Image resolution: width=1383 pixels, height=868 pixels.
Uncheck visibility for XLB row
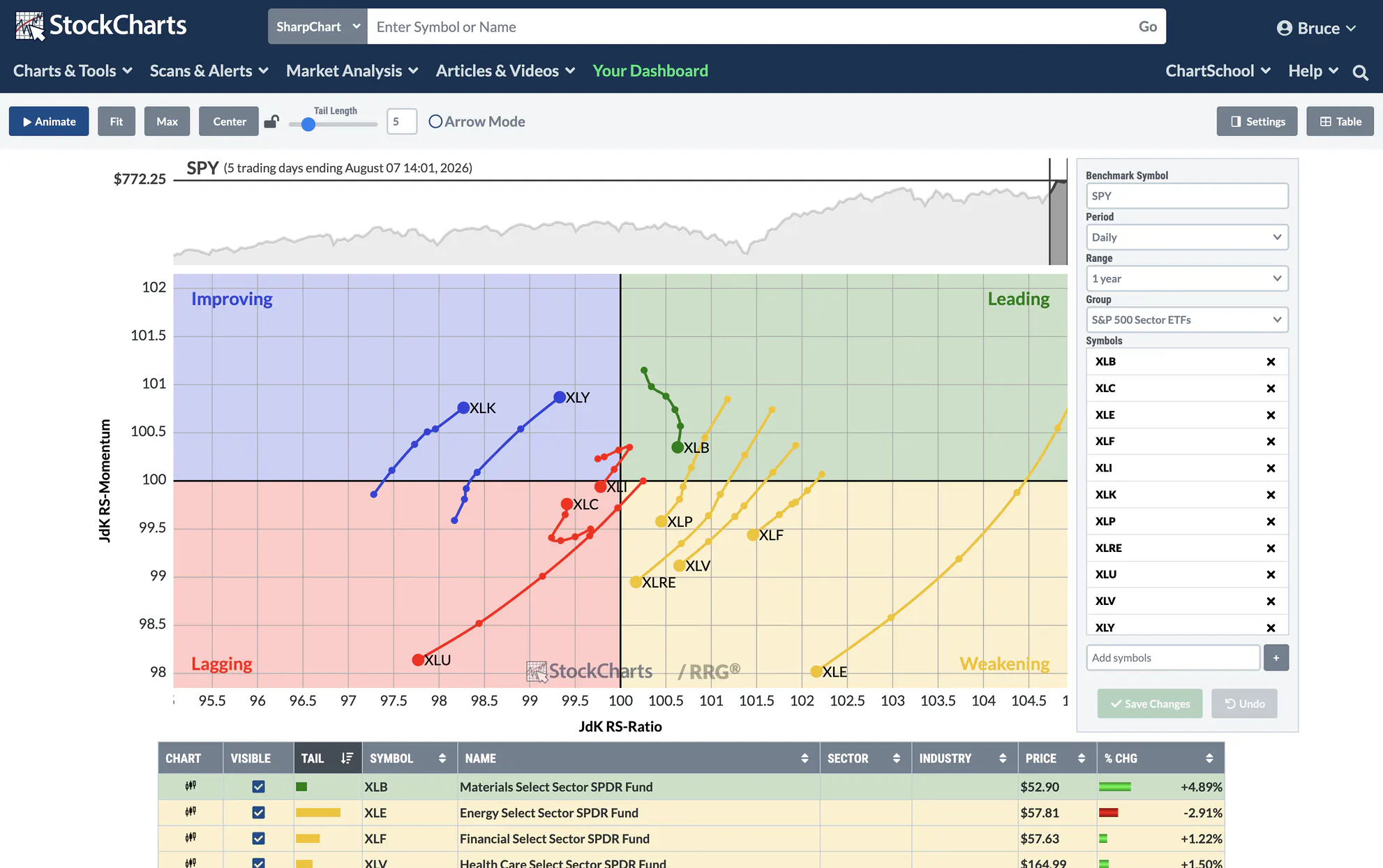pos(258,786)
